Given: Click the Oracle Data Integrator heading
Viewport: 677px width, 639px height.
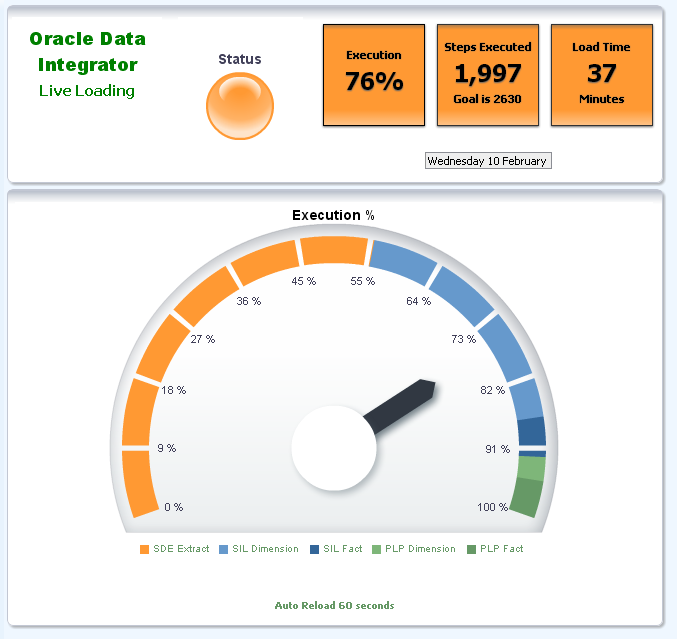Looking at the screenshot, I should (x=88, y=52).
